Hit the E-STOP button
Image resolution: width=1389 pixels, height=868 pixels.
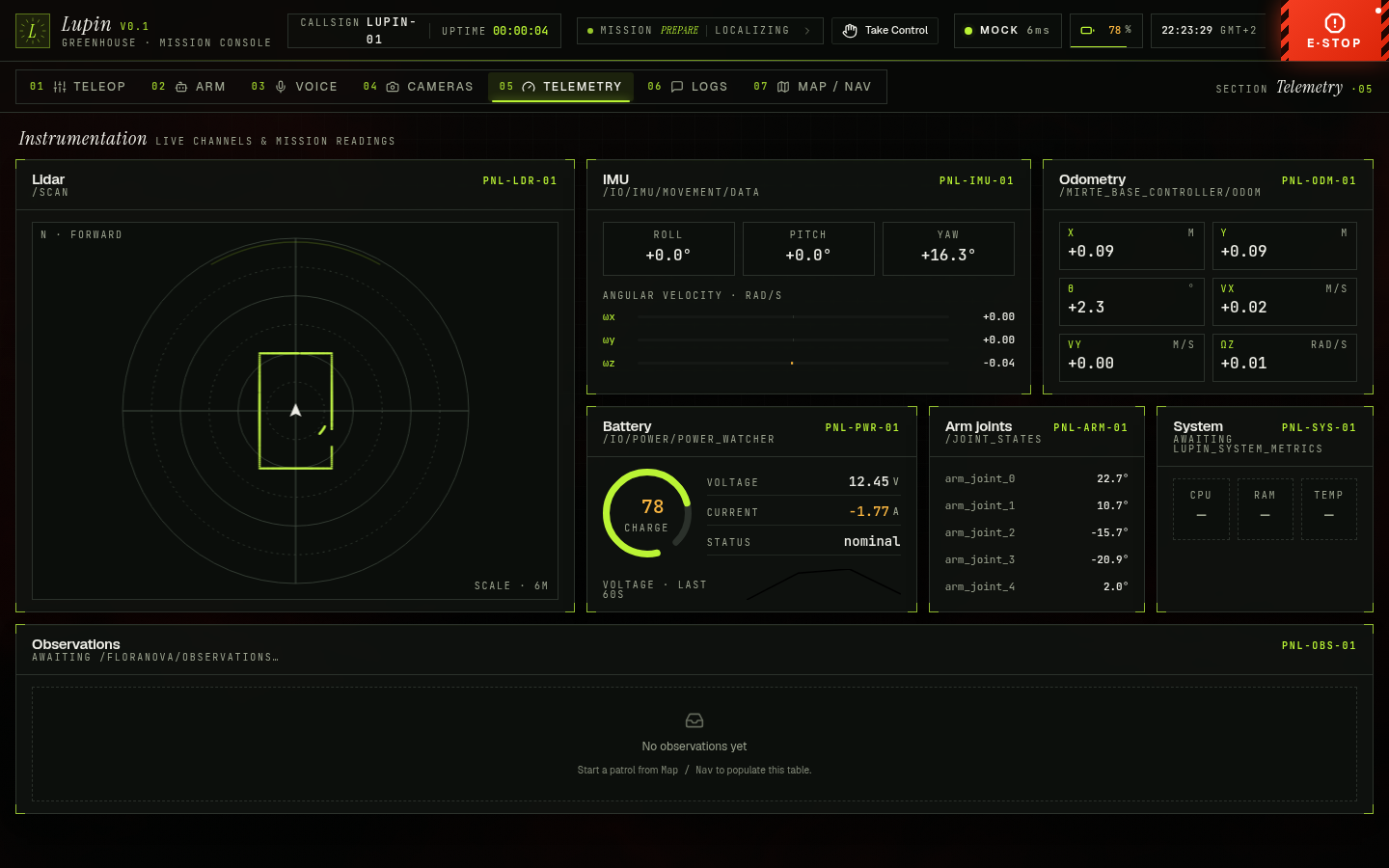point(1335,31)
